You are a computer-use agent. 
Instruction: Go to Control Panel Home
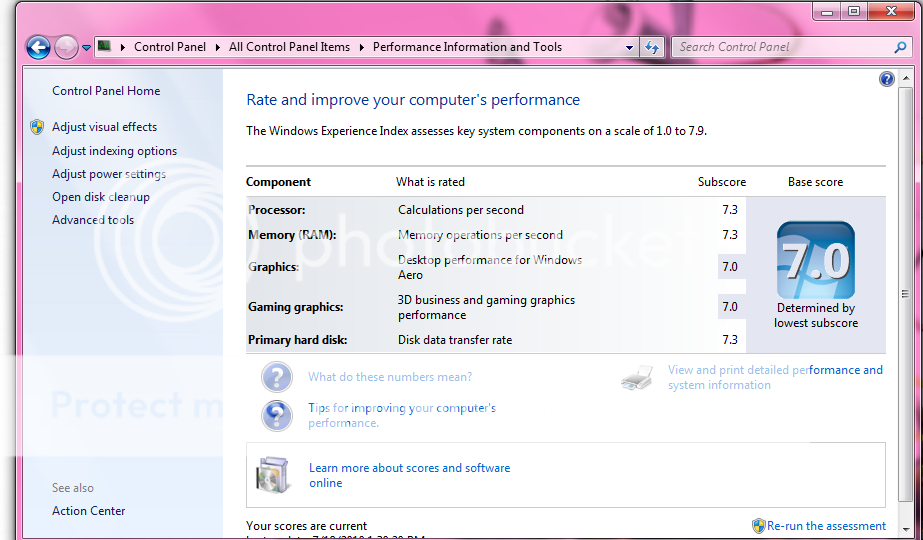[x=106, y=91]
